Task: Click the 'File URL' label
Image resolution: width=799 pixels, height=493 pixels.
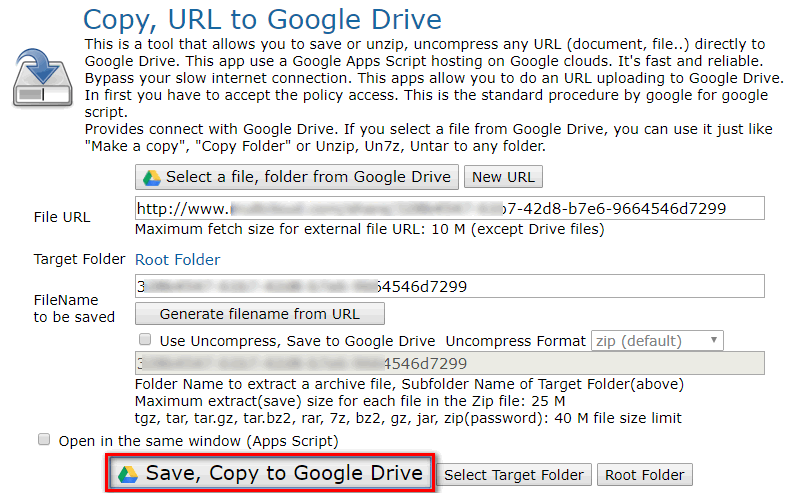Action: point(62,217)
